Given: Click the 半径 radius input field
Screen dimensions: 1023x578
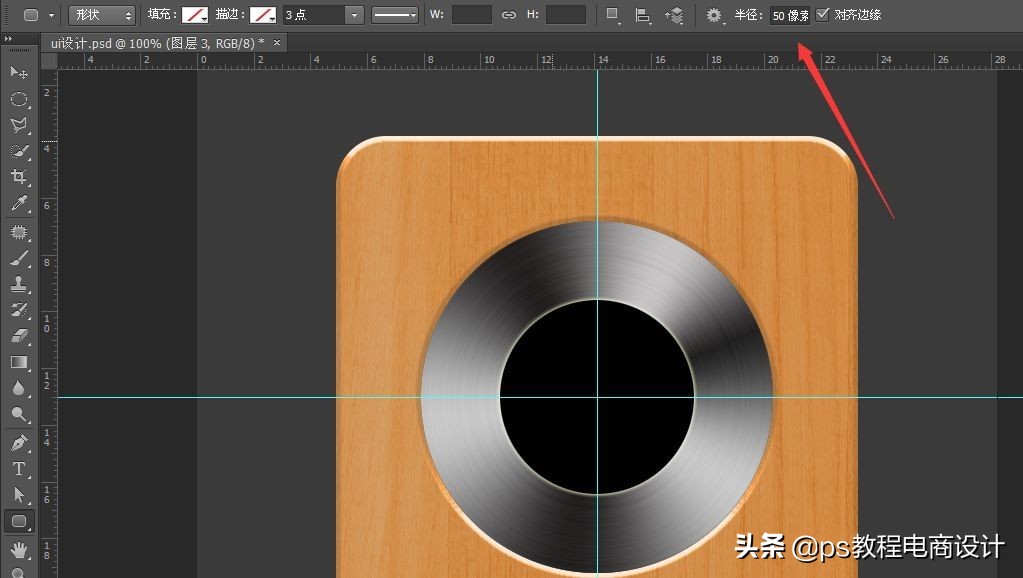Looking at the screenshot, I should (789, 15).
